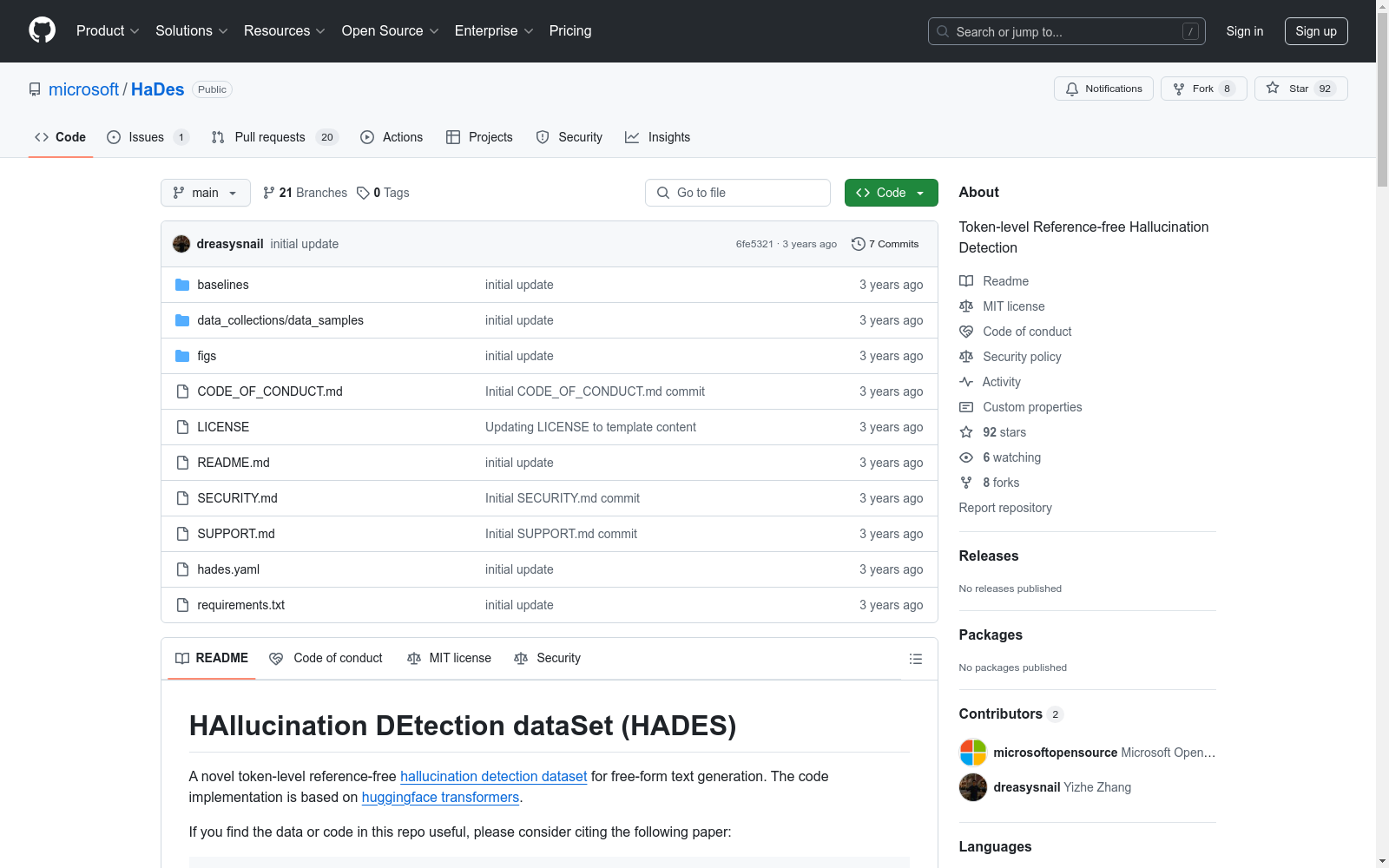Open the SECURITY.md file

237,498
